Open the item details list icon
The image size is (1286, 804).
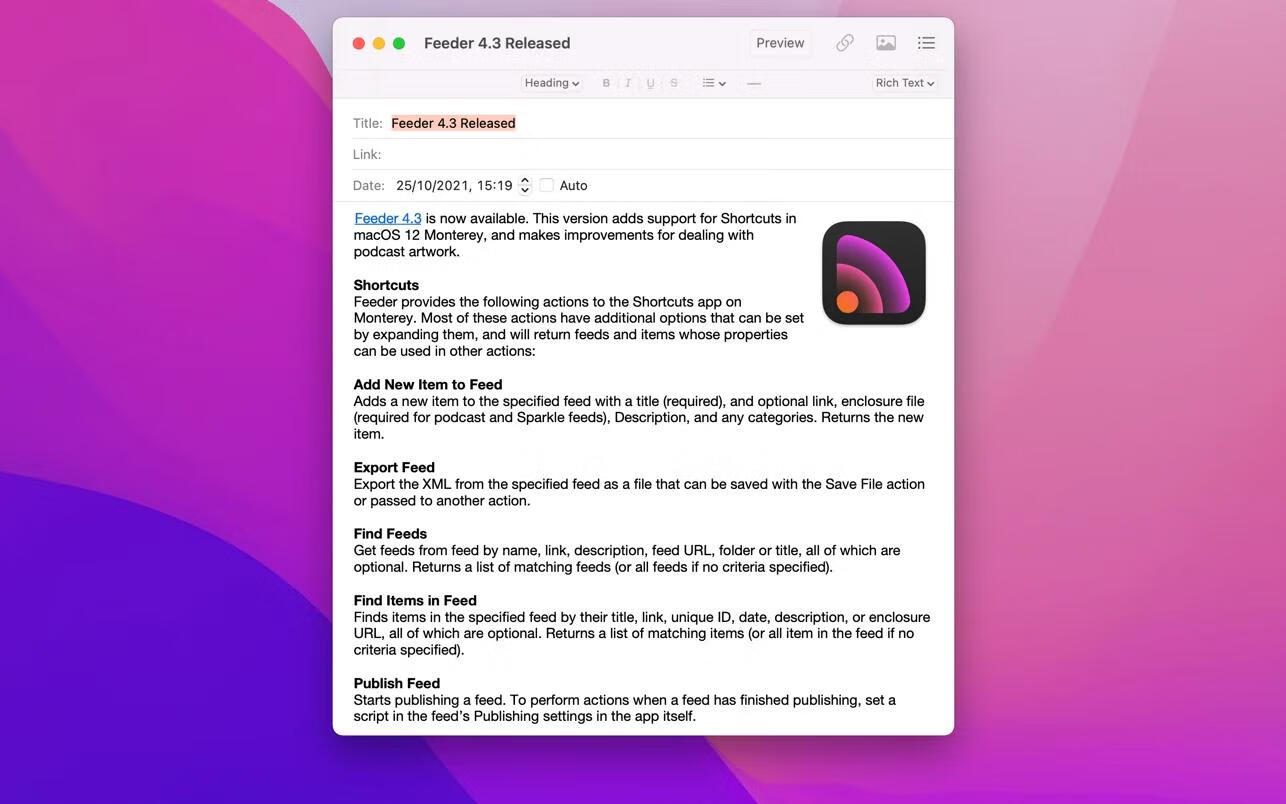coord(927,43)
